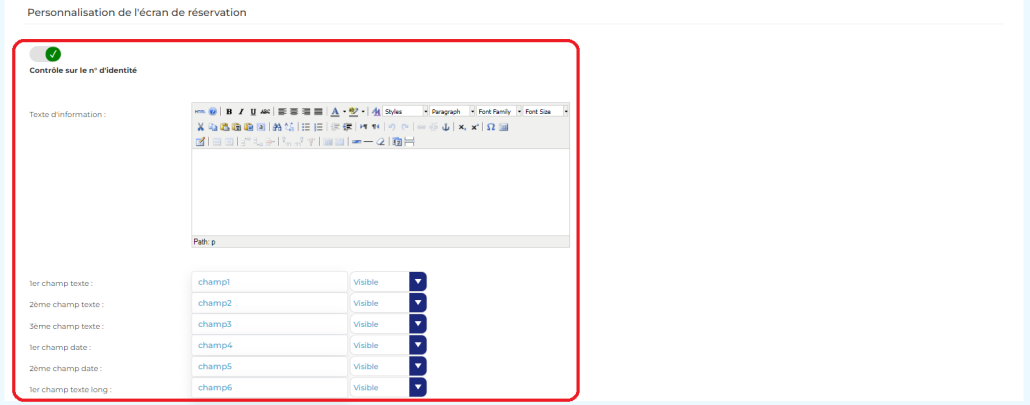Disable the Contrôle sur le n° d'identité switch

point(46,54)
